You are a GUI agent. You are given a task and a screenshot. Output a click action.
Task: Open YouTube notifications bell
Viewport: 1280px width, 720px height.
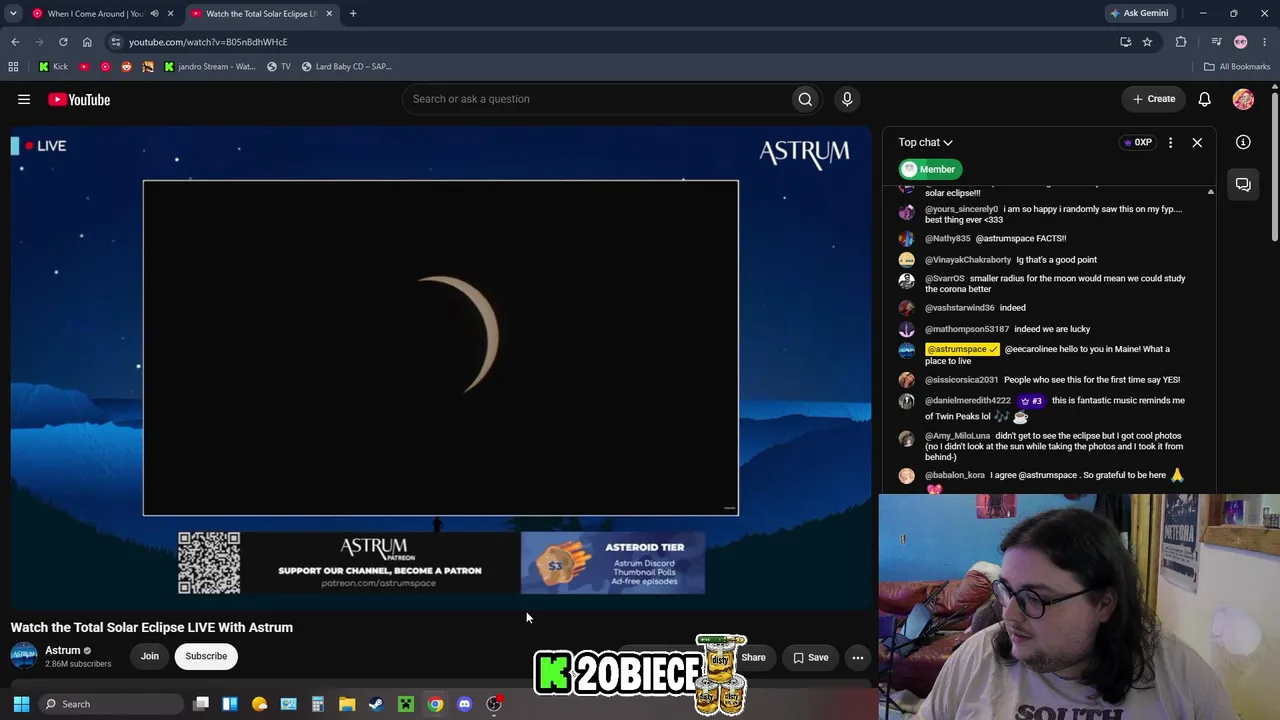pos(1205,99)
